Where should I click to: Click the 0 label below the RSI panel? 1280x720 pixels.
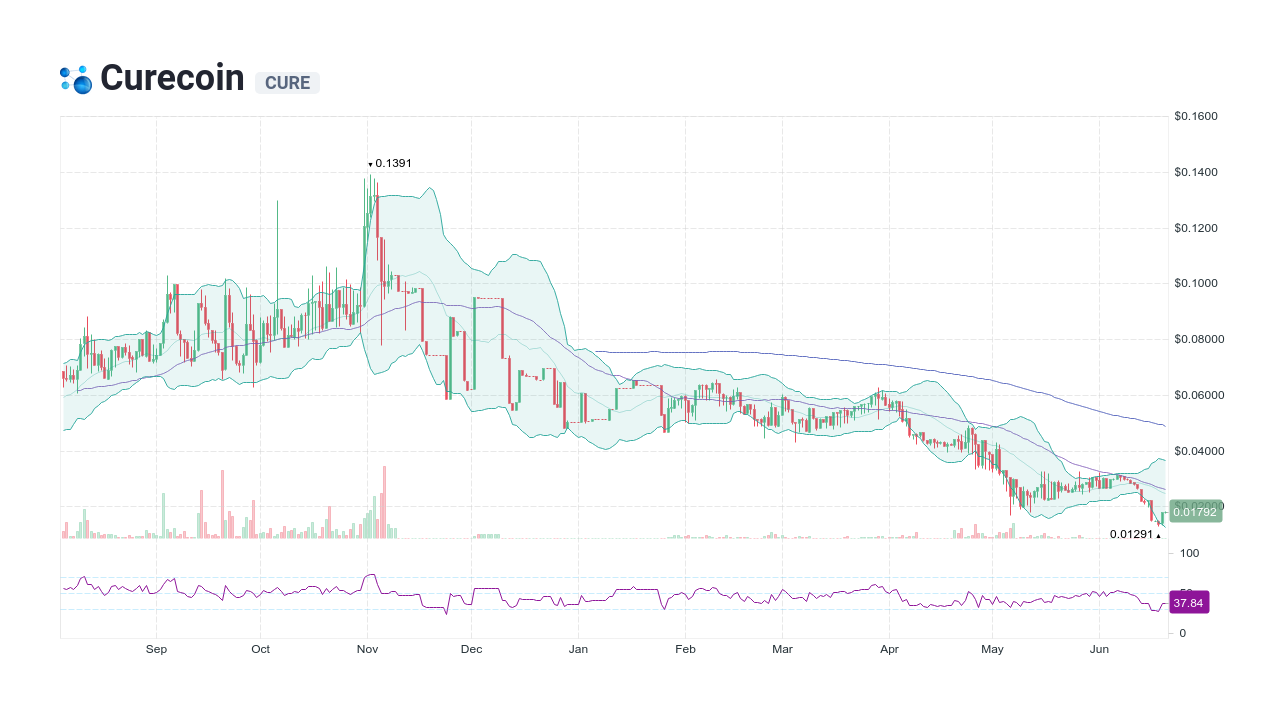click(x=1184, y=632)
